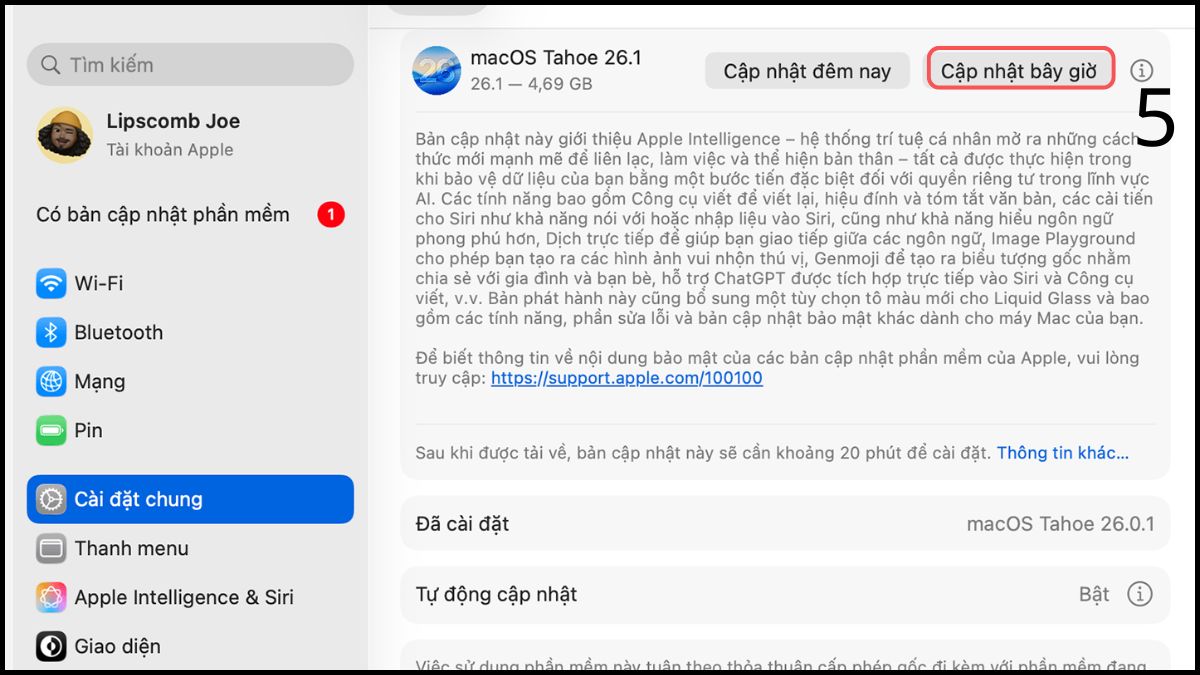Select the Cài đặt chung gear icon

[51, 499]
